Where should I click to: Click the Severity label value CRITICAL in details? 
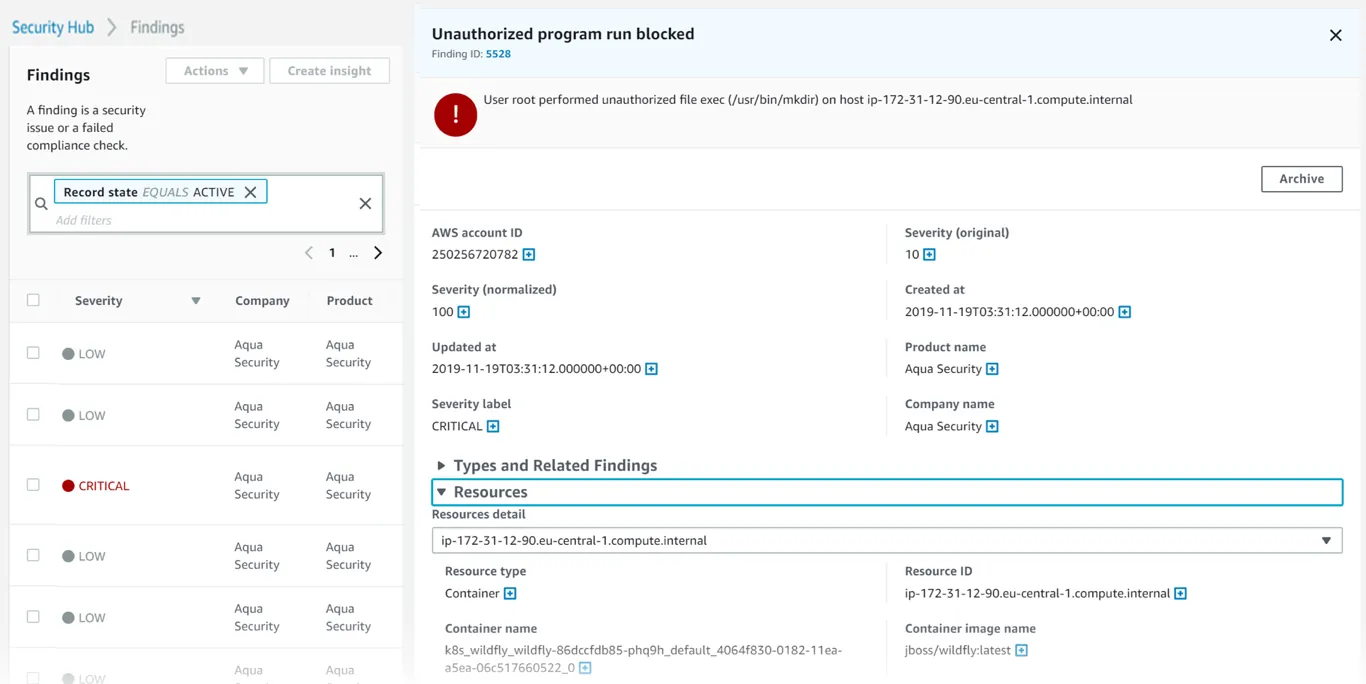click(457, 426)
